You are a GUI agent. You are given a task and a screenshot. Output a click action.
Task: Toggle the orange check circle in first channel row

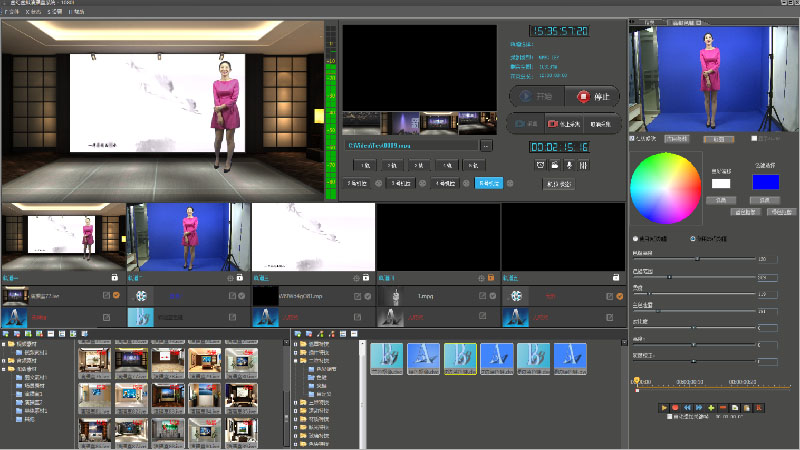coord(116,295)
